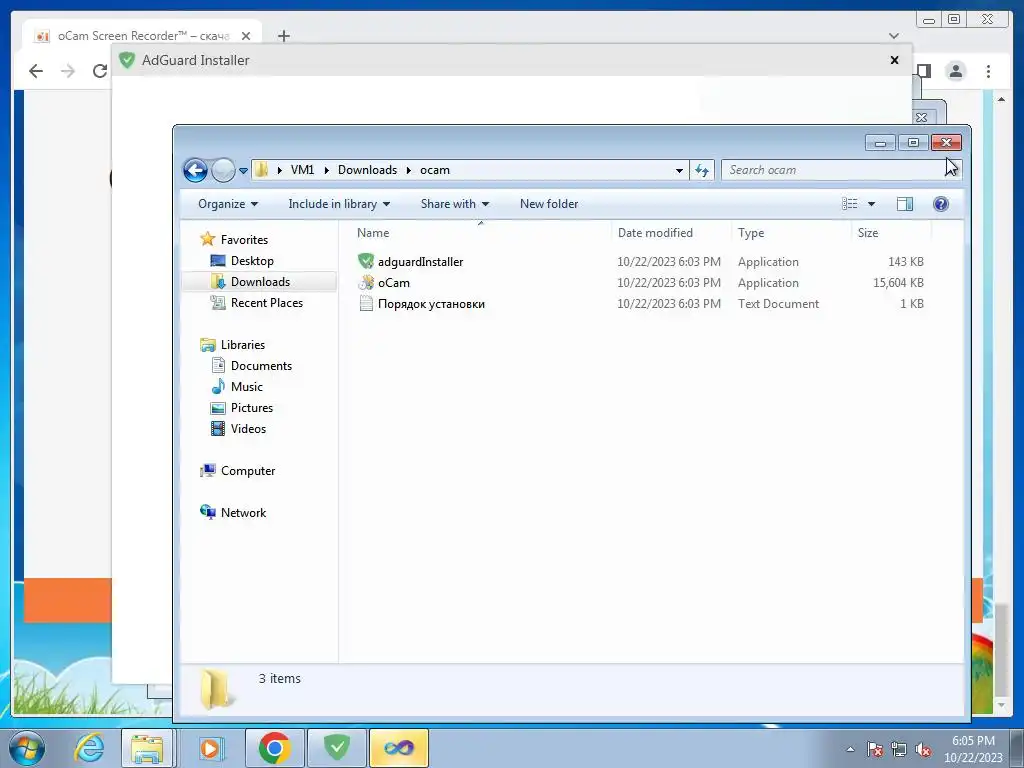Close the oCam Screen Recorder browser tab
This screenshot has height=768, width=1024.
pos(246,36)
